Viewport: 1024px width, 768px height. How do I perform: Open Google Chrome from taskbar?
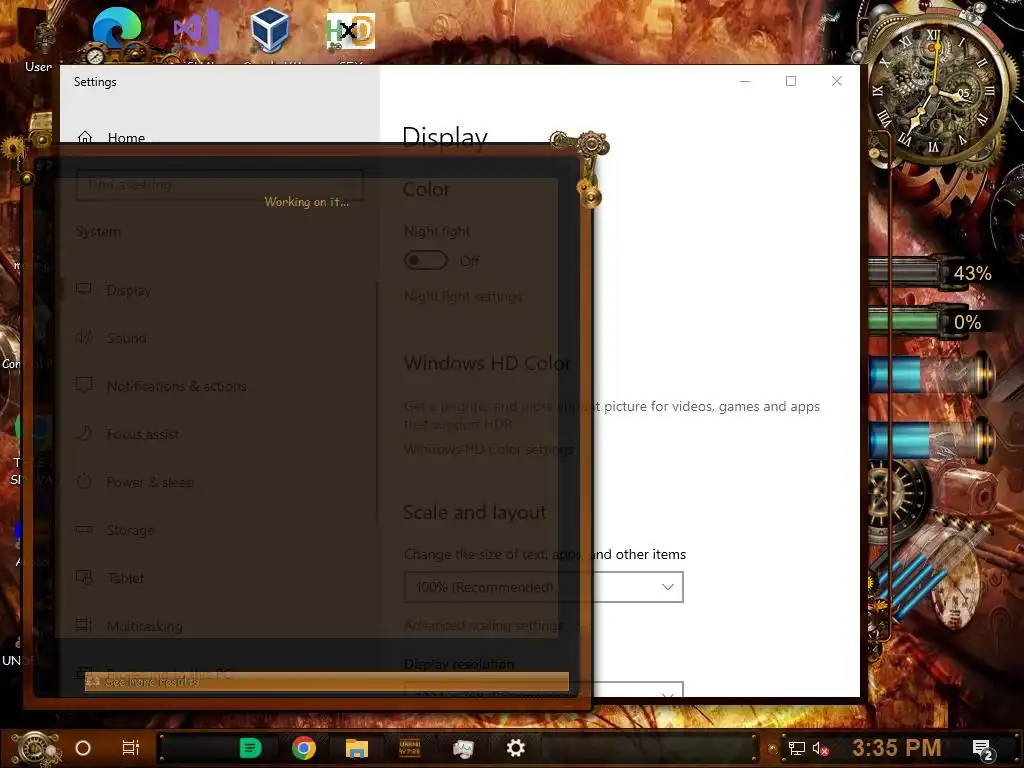(x=304, y=748)
